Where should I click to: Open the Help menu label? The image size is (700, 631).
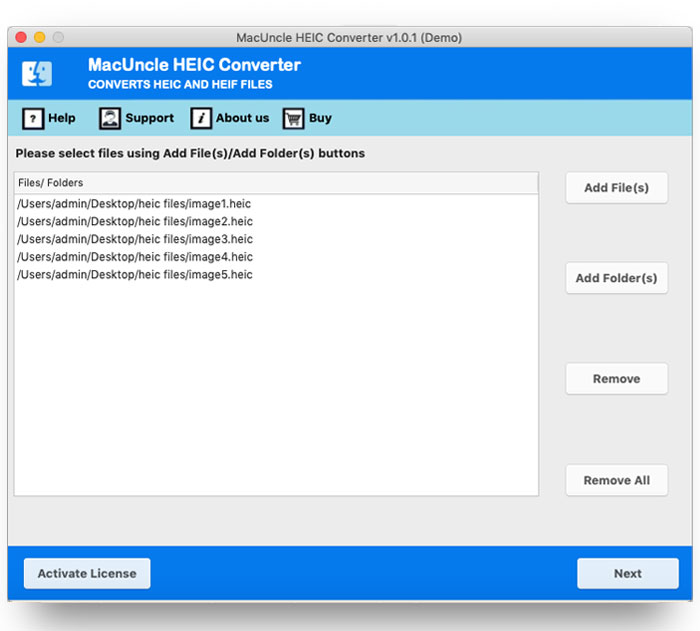[x=62, y=118]
